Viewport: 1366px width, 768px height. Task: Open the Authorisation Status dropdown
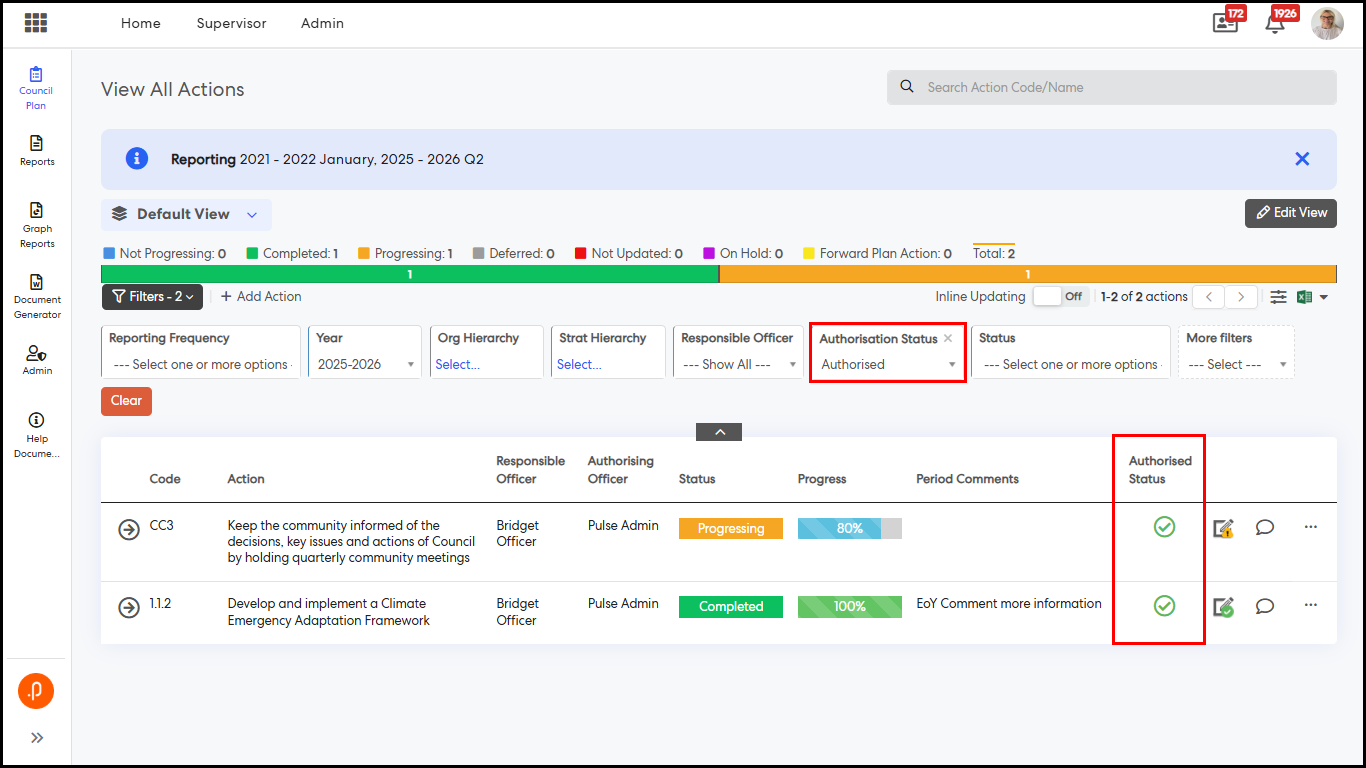point(888,365)
